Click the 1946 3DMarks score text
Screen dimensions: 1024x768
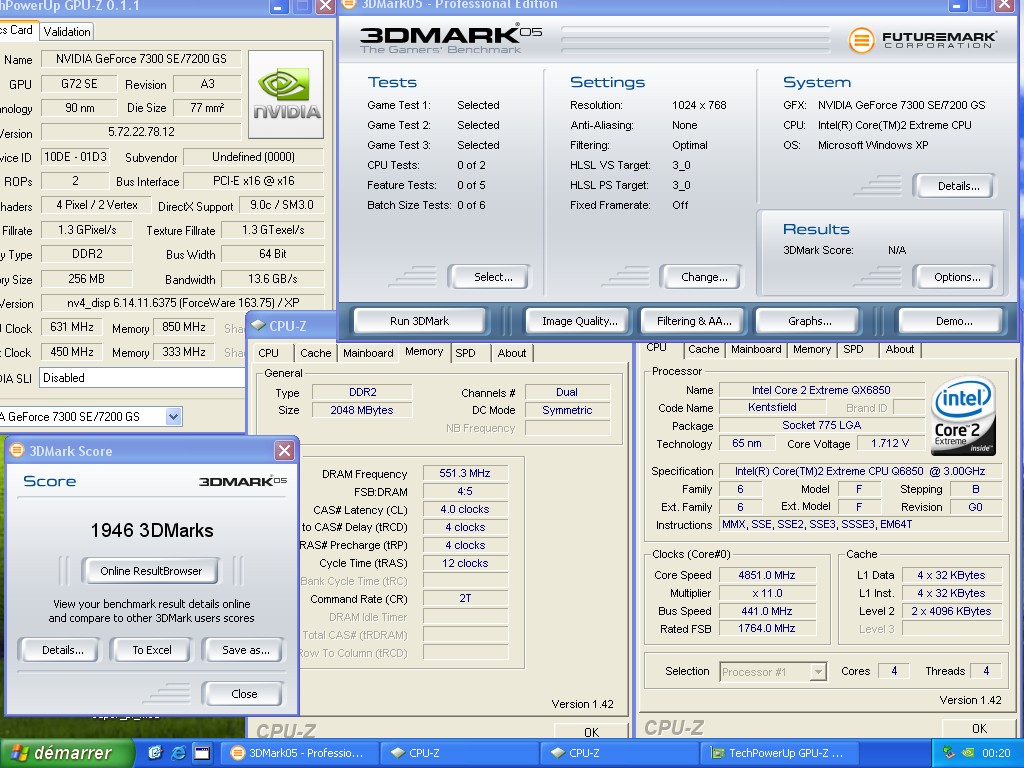click(x=152, y=530)
